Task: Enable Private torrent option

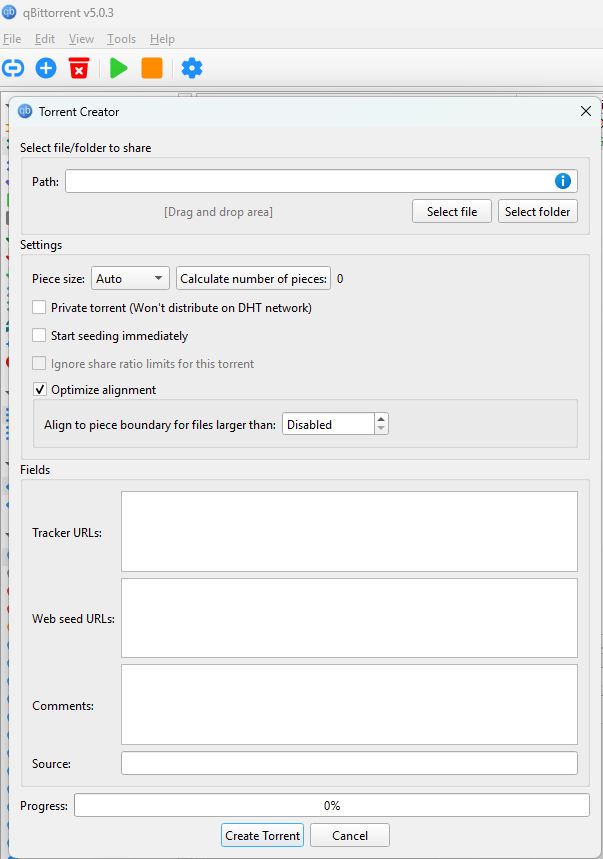Action: (40, 309)
